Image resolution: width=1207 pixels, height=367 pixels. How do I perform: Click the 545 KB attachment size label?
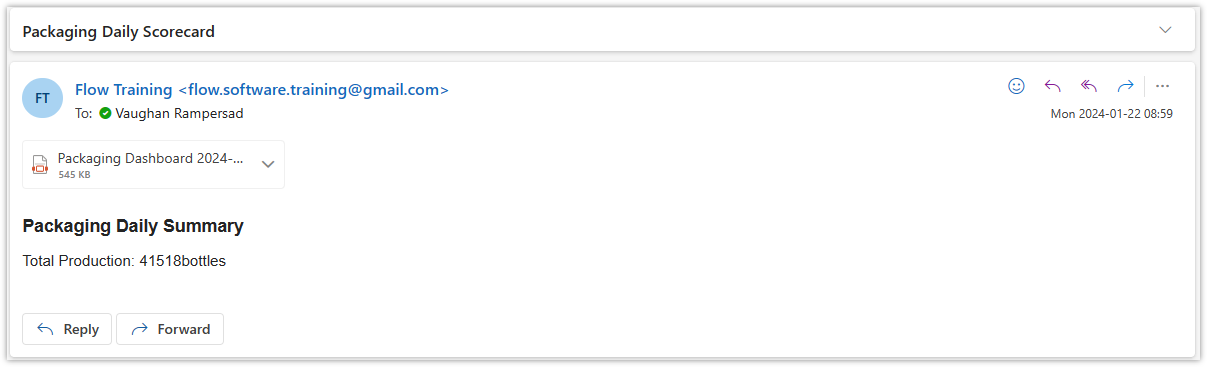click(74, 175)
